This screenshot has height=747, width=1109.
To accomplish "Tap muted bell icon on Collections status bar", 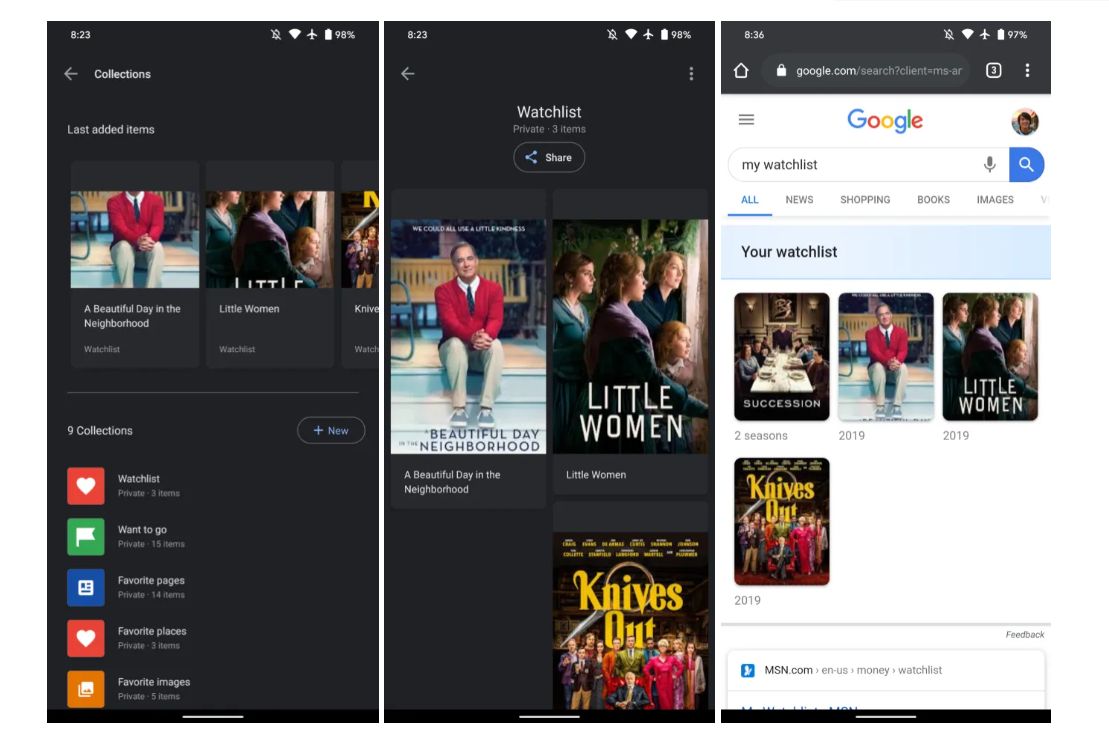I will click(x=276, y=35).
